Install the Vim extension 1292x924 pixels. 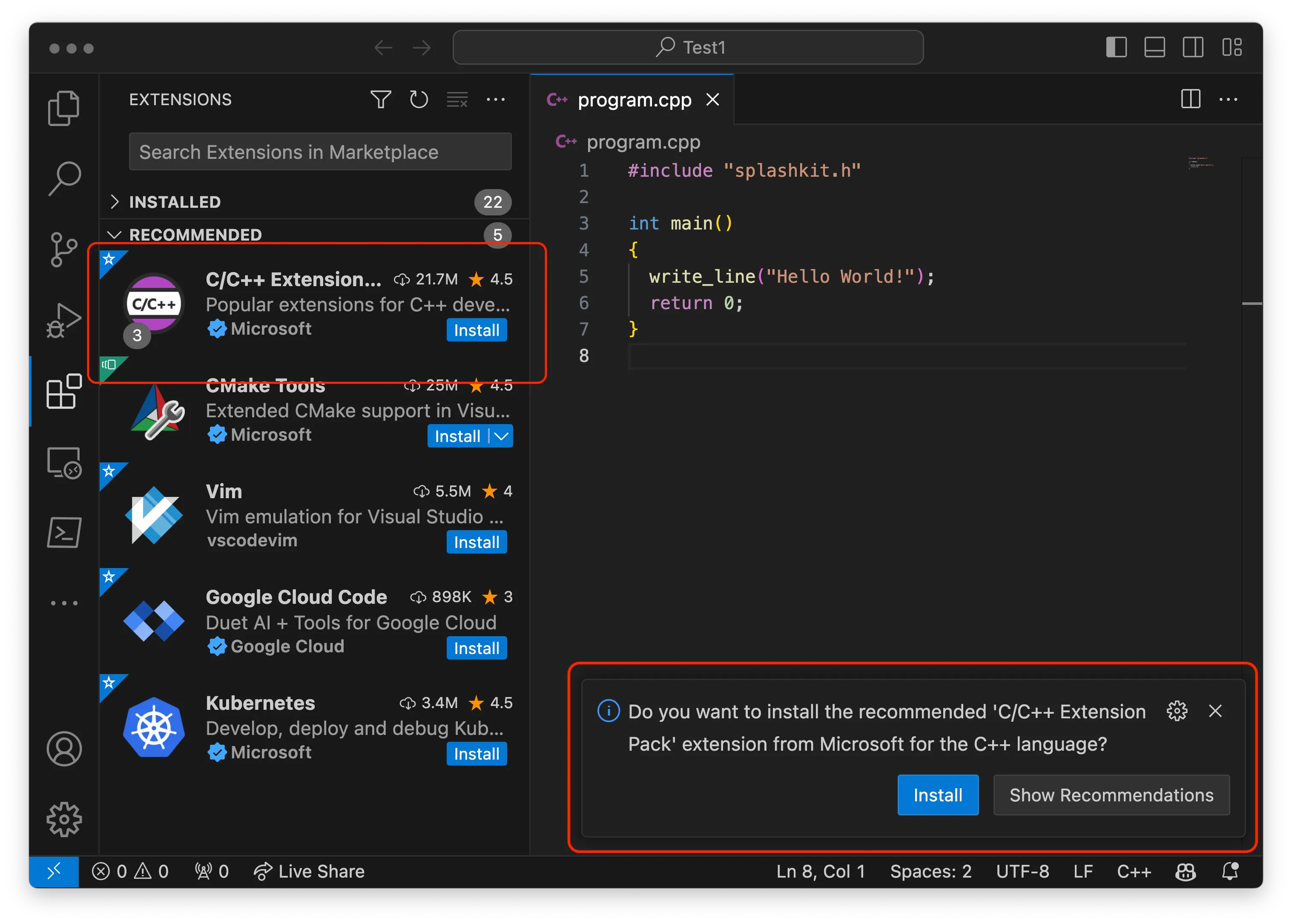click(476, 542)
